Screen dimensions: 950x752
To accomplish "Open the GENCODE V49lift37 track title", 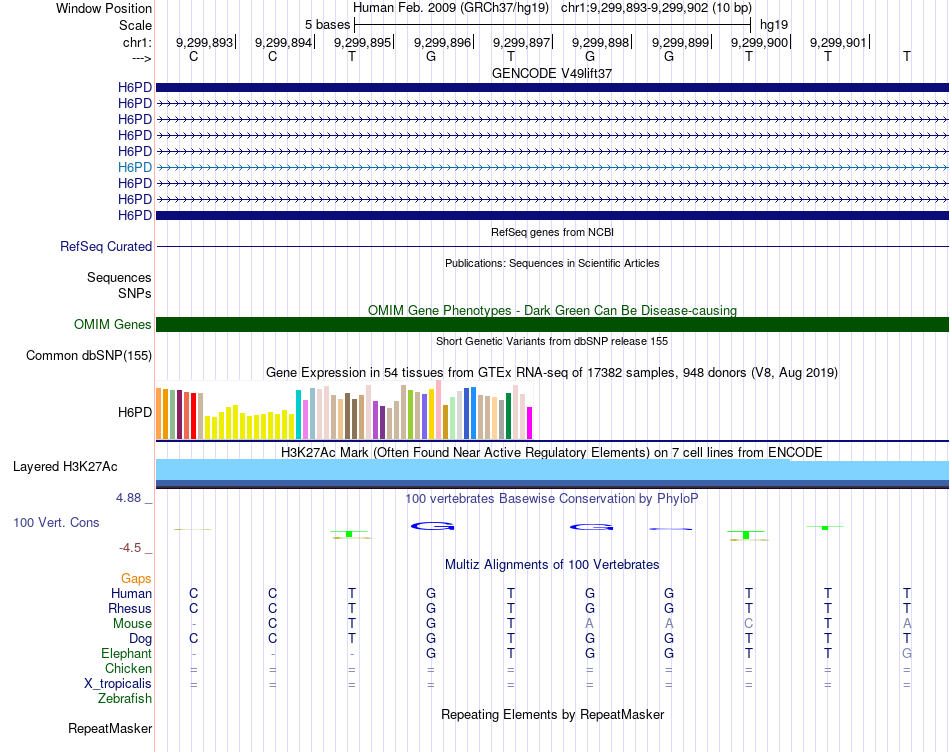I will pos(552,73).
